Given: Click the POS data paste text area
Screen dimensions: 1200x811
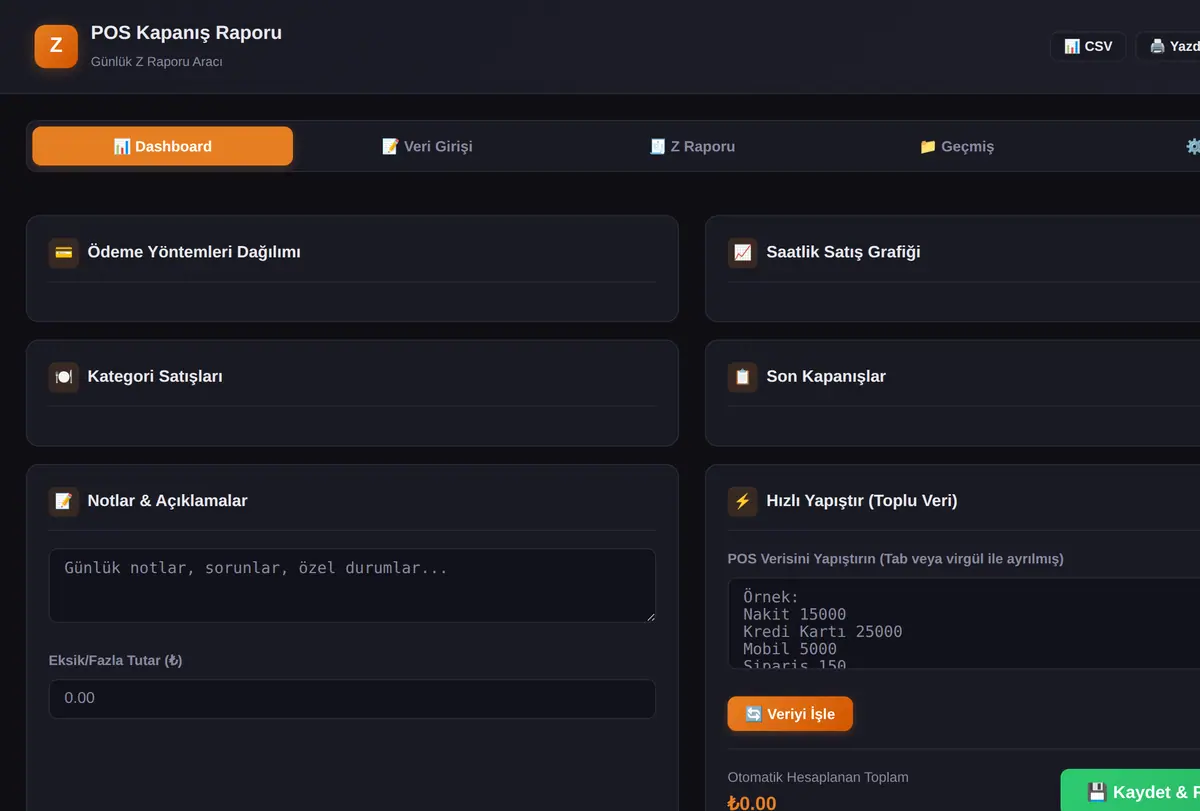Looking at the screenshot, I should click(964, 623).
